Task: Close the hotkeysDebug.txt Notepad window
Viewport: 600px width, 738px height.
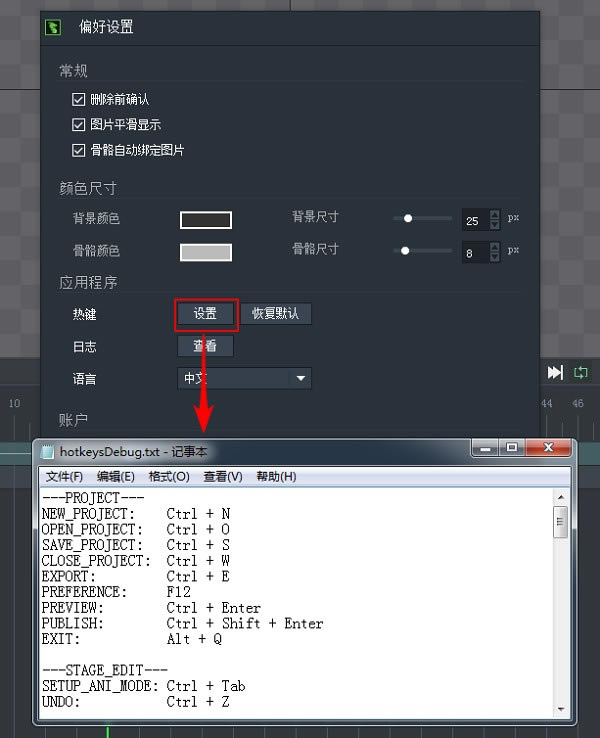Action: (x=548, y=448)
